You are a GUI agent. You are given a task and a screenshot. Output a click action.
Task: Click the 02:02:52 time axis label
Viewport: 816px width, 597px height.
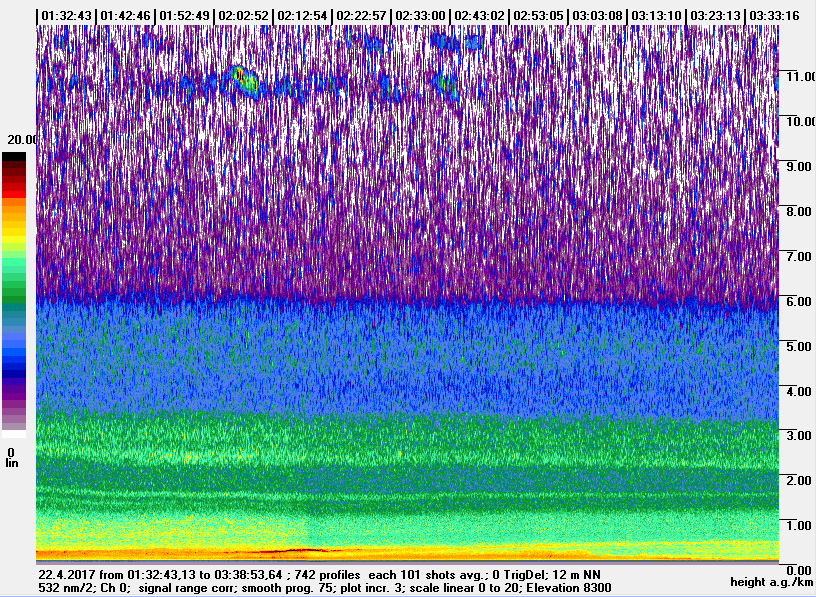pyautogui.click(x=244, y=16)
